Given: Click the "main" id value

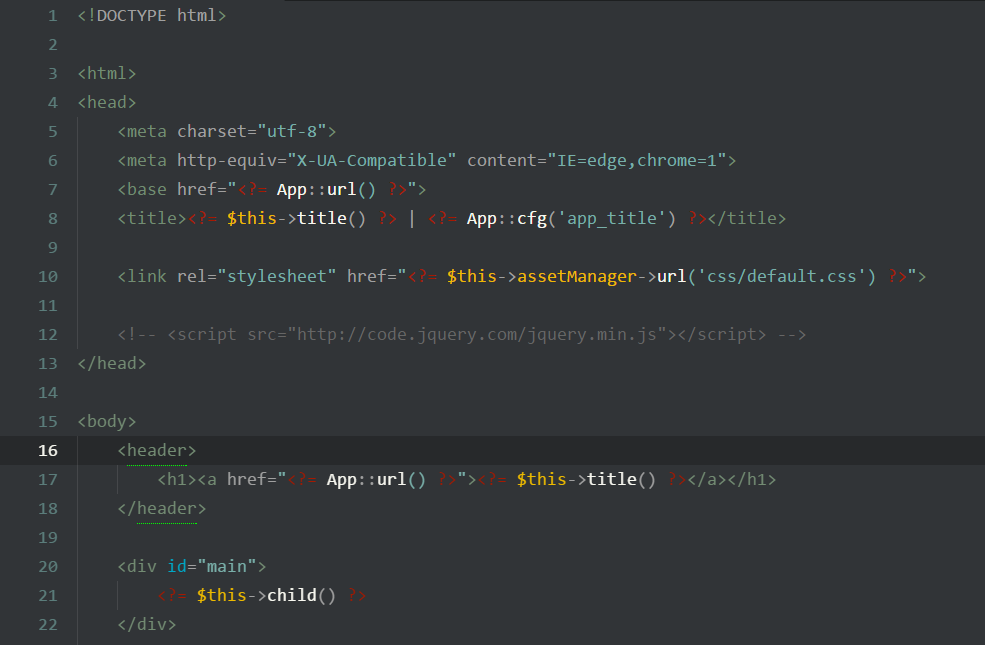Looking at the screenshot, I should coord(227,566).
